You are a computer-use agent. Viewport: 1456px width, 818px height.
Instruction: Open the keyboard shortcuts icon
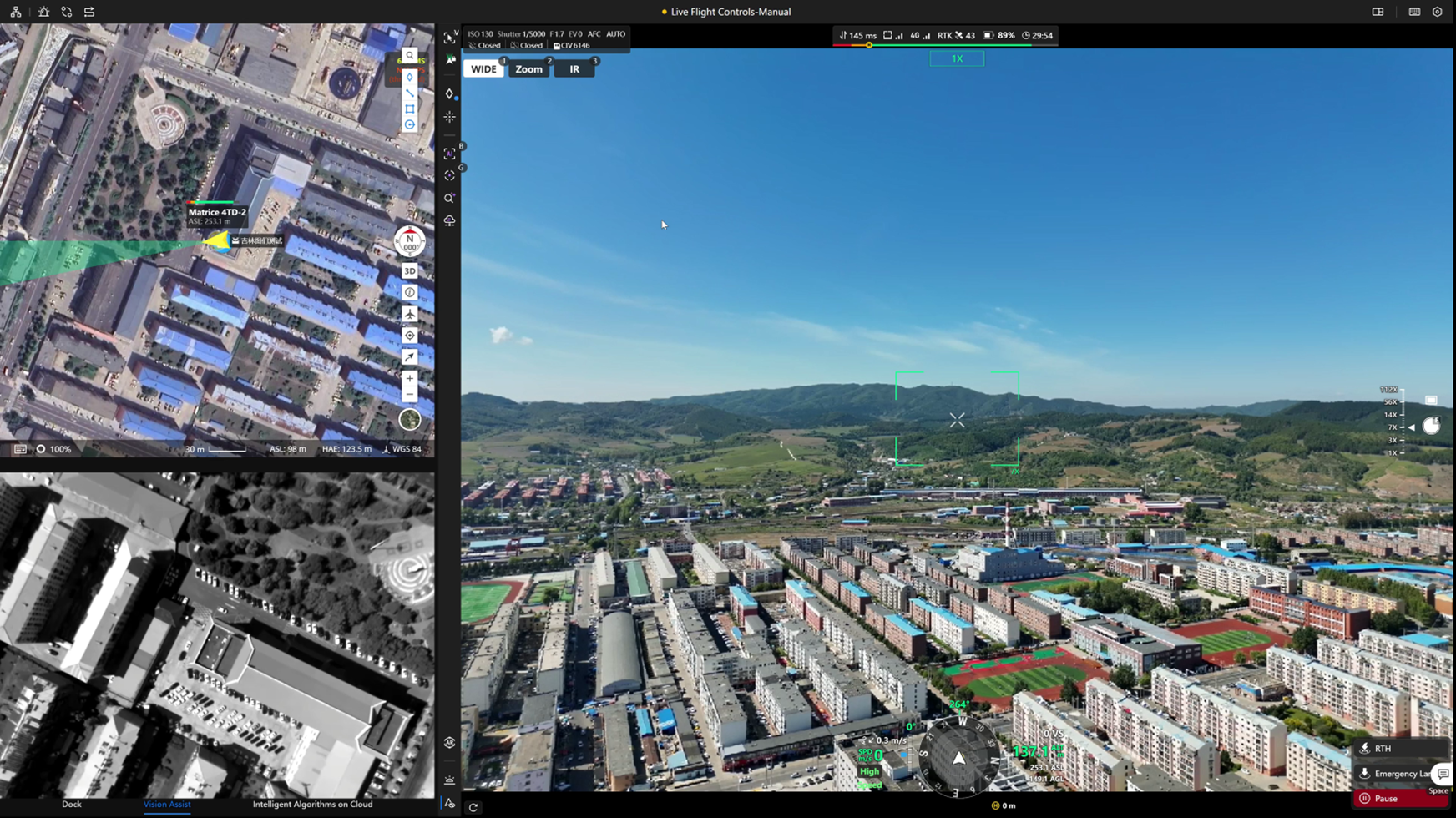point(1414,12)
